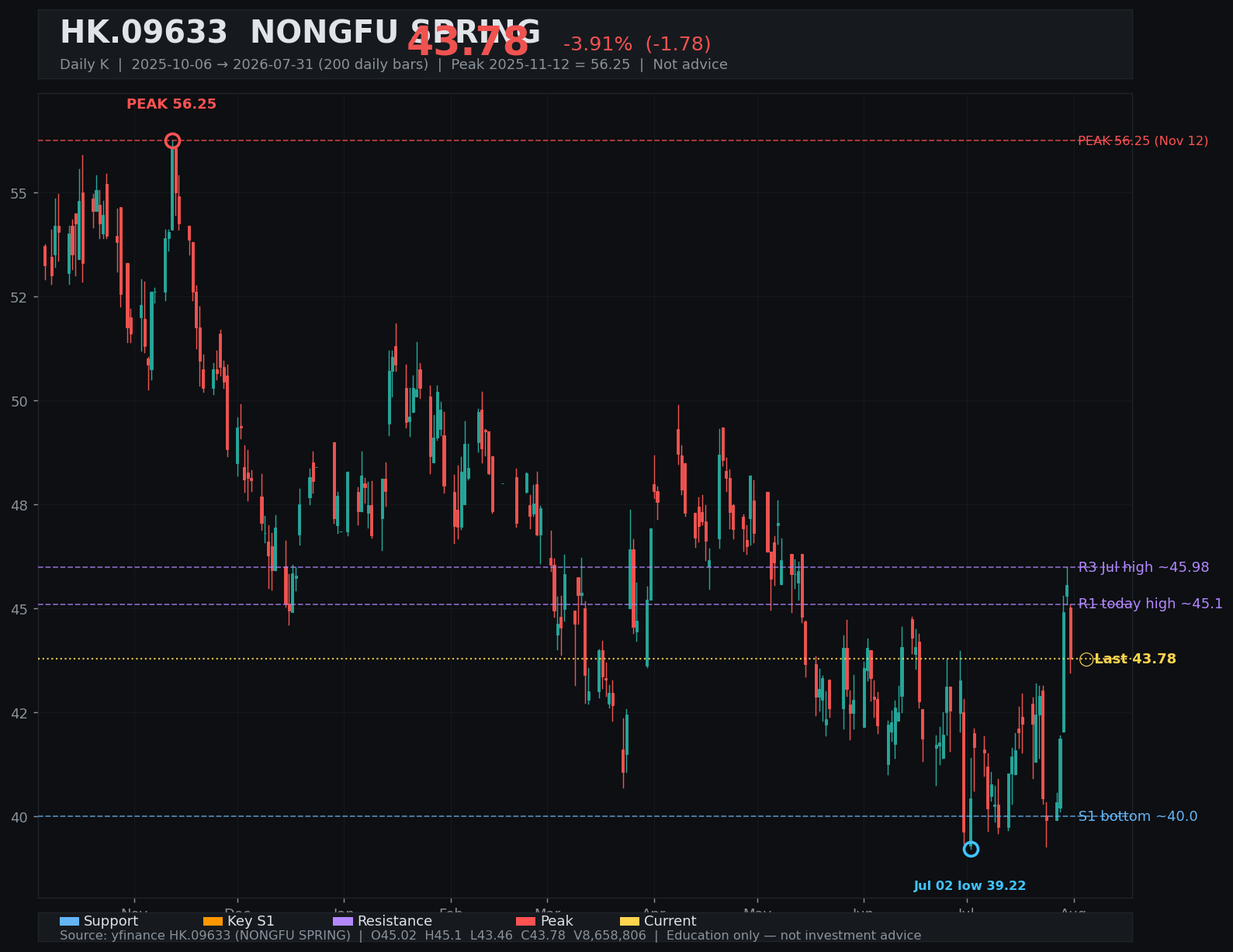Select the 'Support' legend label
This screenshot has height=952, width=1233.
click(x=111, y=921)
